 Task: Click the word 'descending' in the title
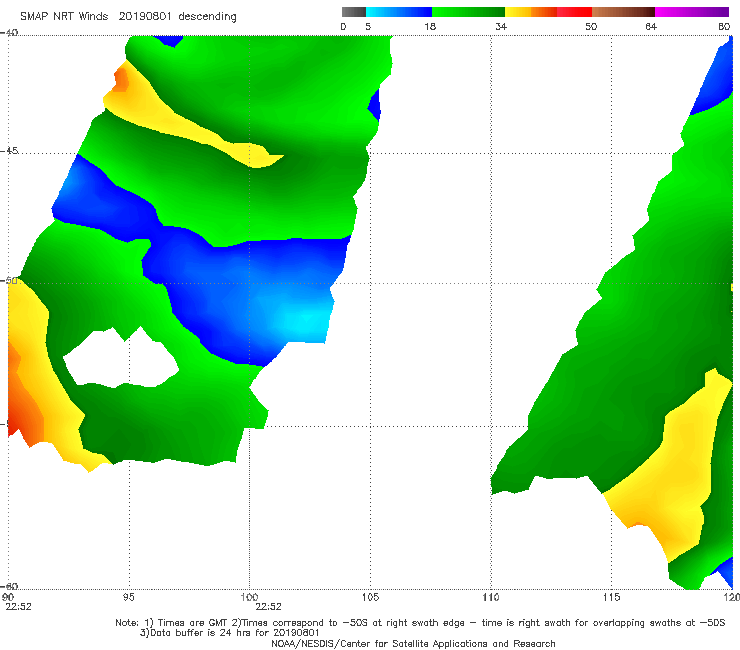[207, 17]
